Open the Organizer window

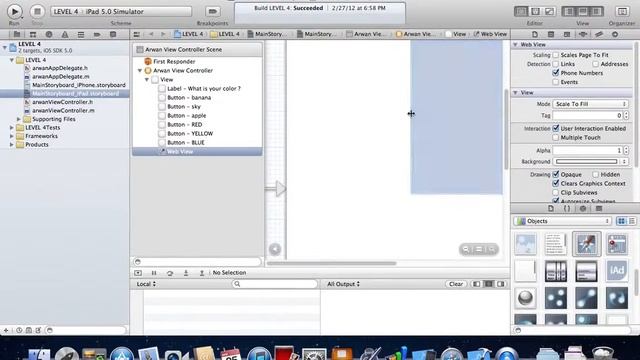(x=622, y=11)
